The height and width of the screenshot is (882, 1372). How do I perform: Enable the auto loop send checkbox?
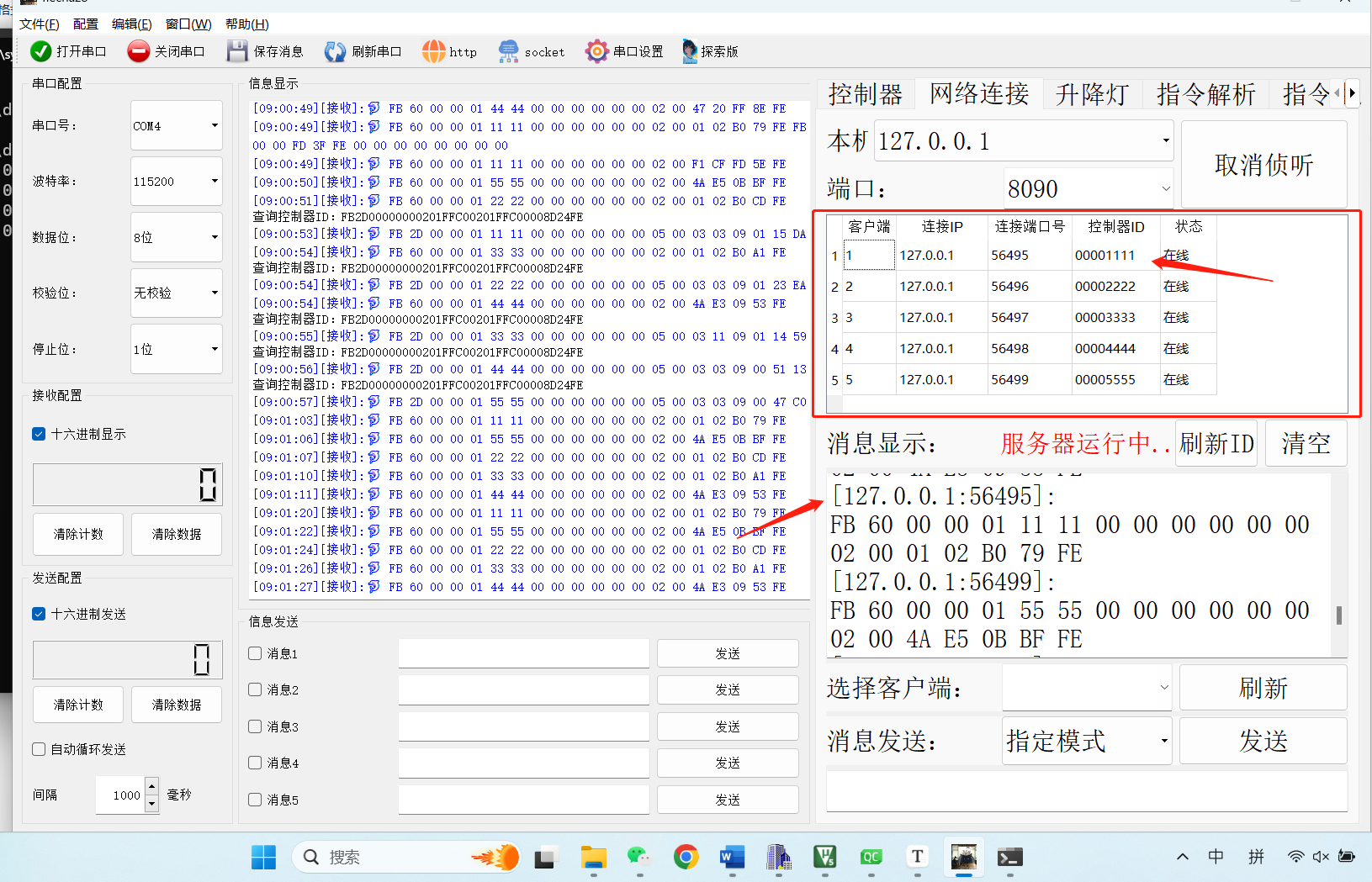[39, 749]
